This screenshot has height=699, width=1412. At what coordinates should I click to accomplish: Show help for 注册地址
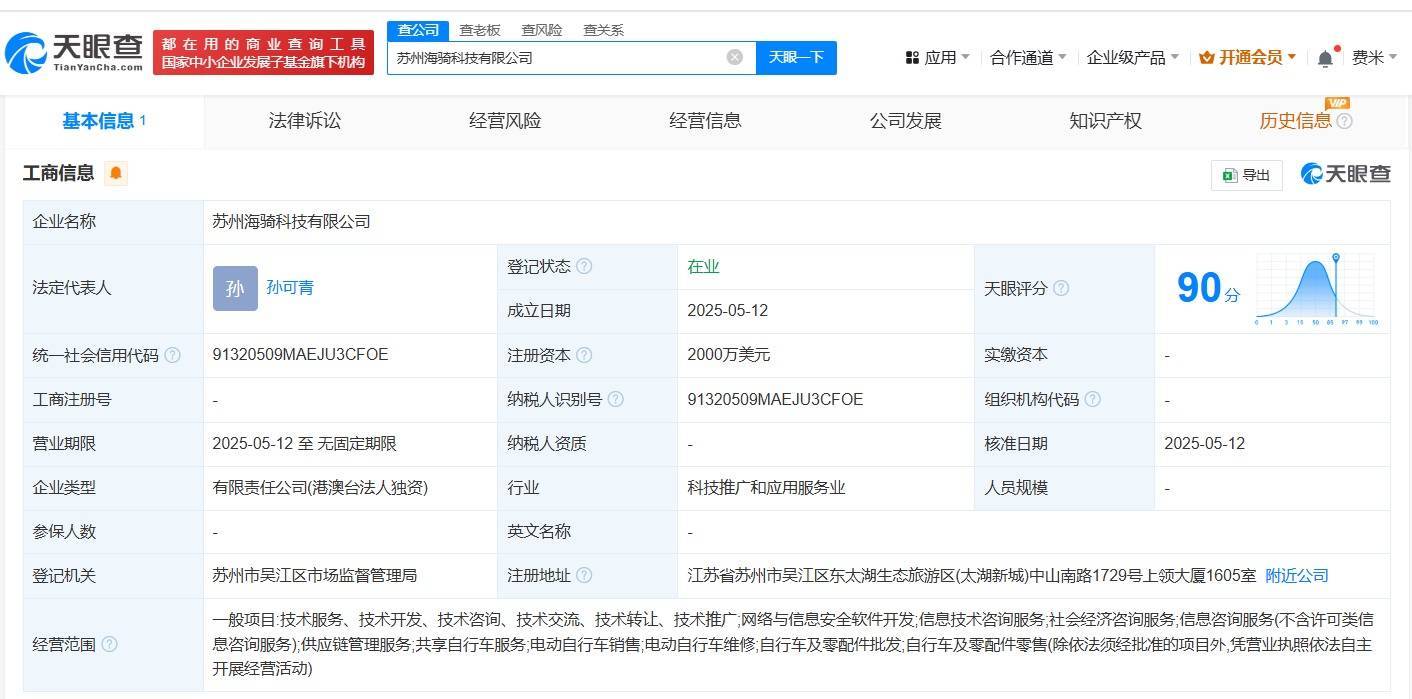584,575
